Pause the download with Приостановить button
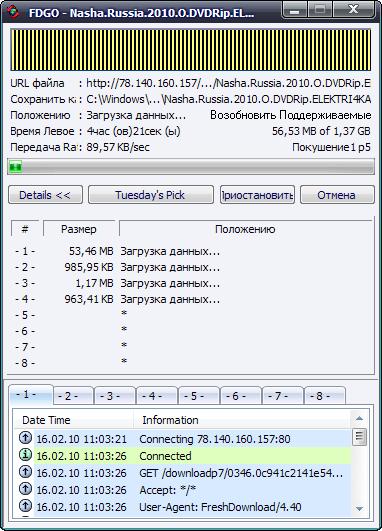382x531 pixels. pyautogui.click(x=257, y=195)
